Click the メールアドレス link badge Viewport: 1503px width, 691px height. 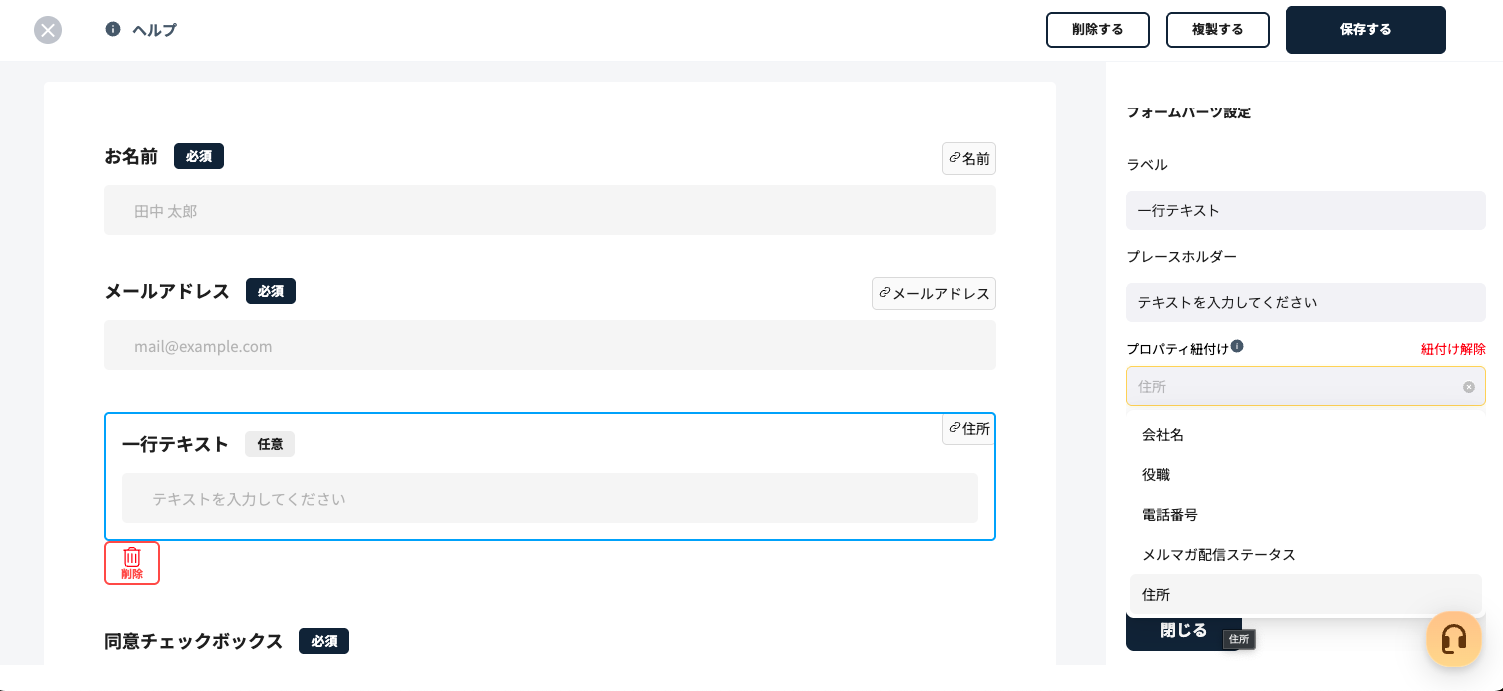934,293
